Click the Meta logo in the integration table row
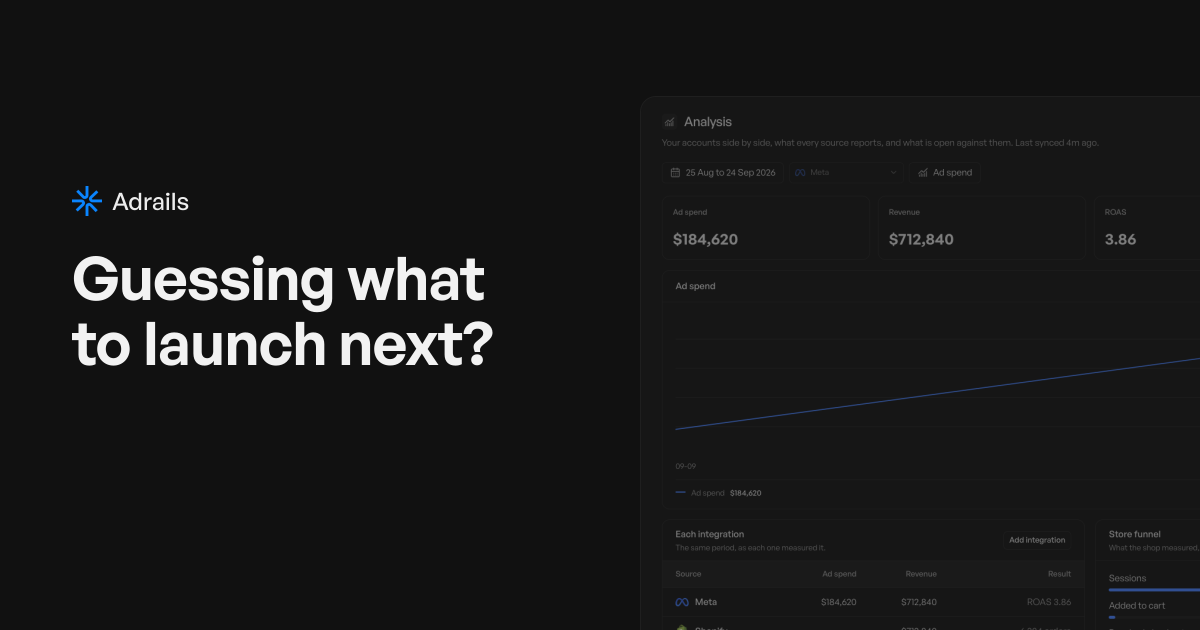The width and height of the screenshot is (1200, 630). click(682, 602)
